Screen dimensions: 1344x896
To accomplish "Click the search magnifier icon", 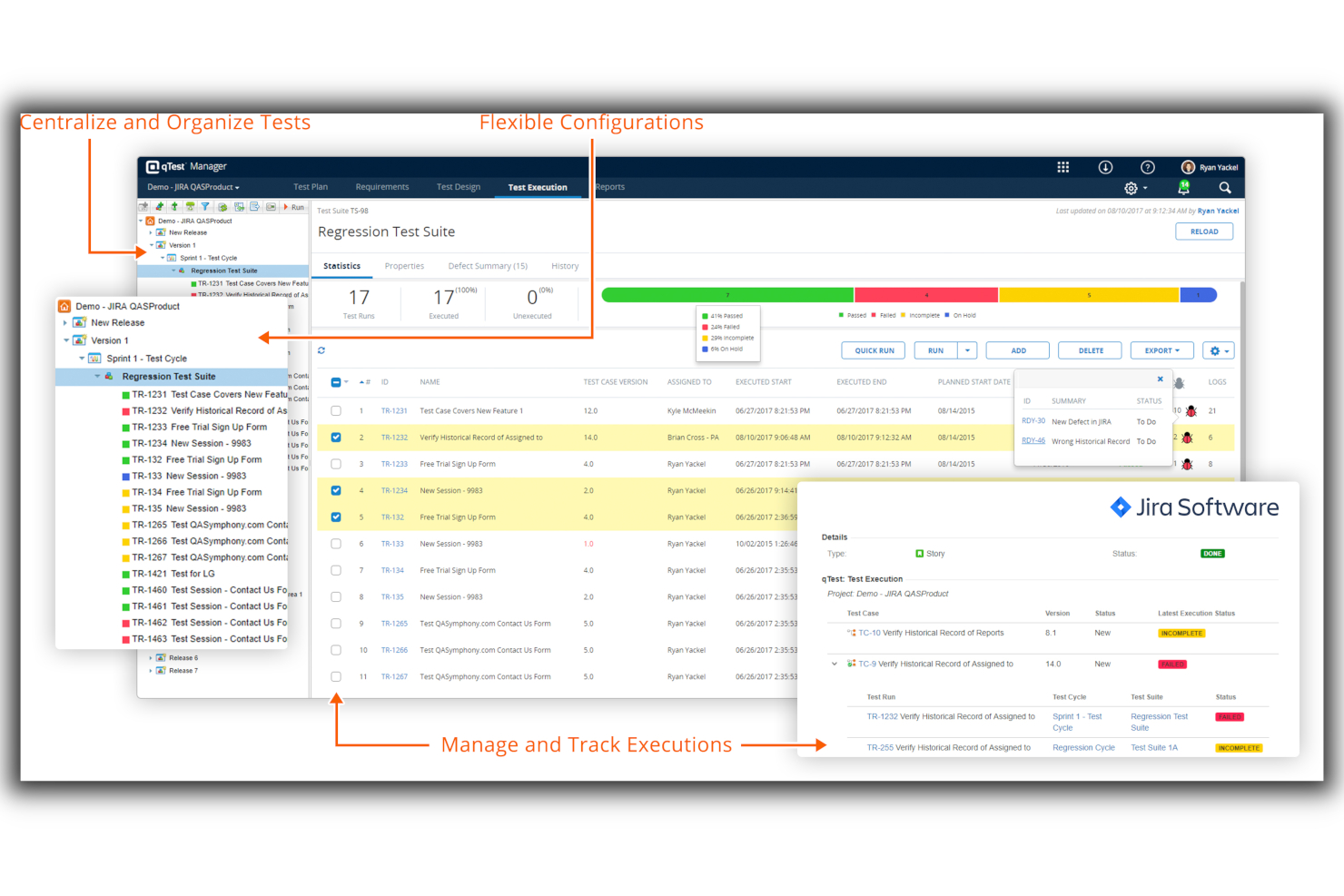I will [1225, 188].
